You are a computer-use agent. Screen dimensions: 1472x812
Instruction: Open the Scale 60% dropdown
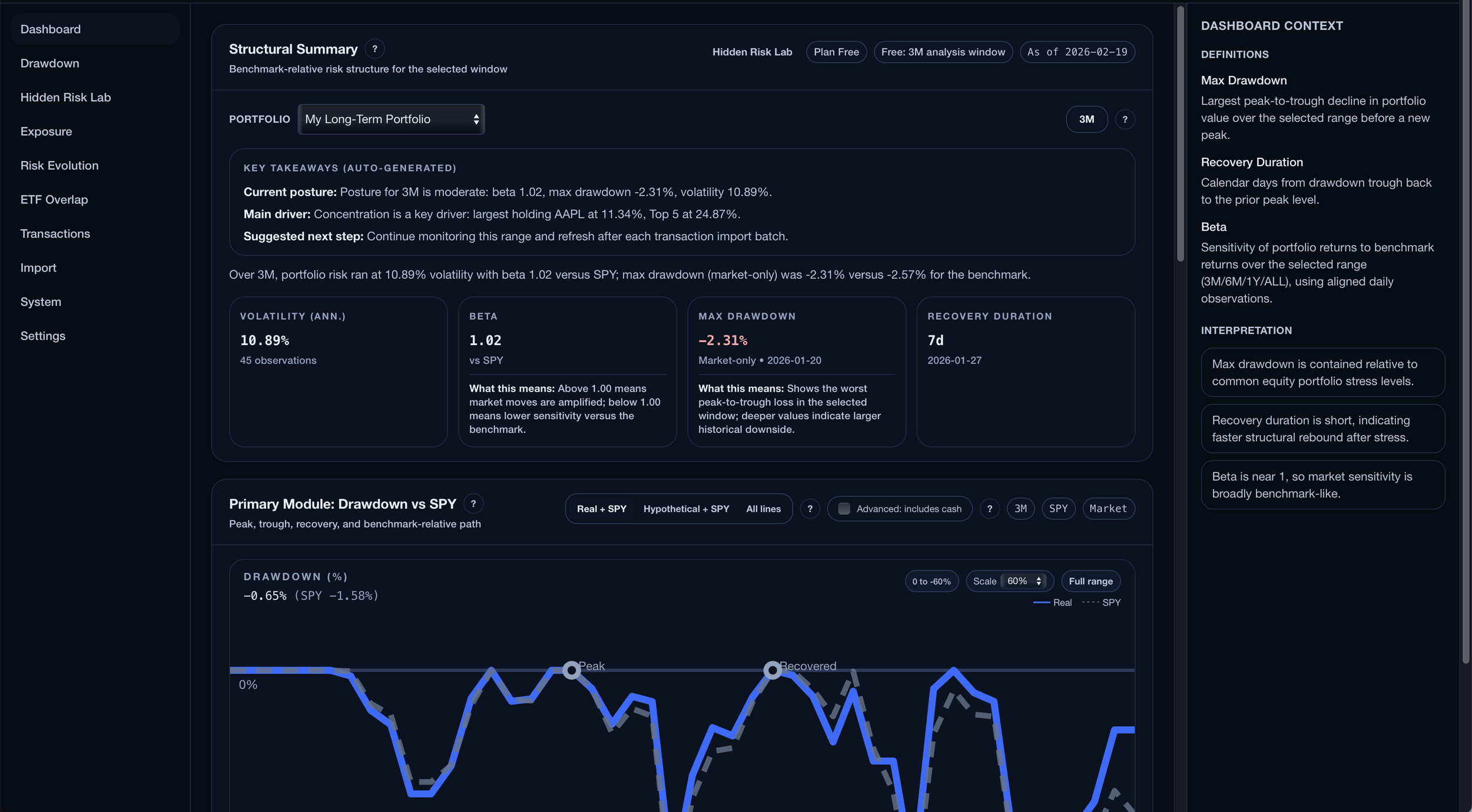pos(1023,581)
